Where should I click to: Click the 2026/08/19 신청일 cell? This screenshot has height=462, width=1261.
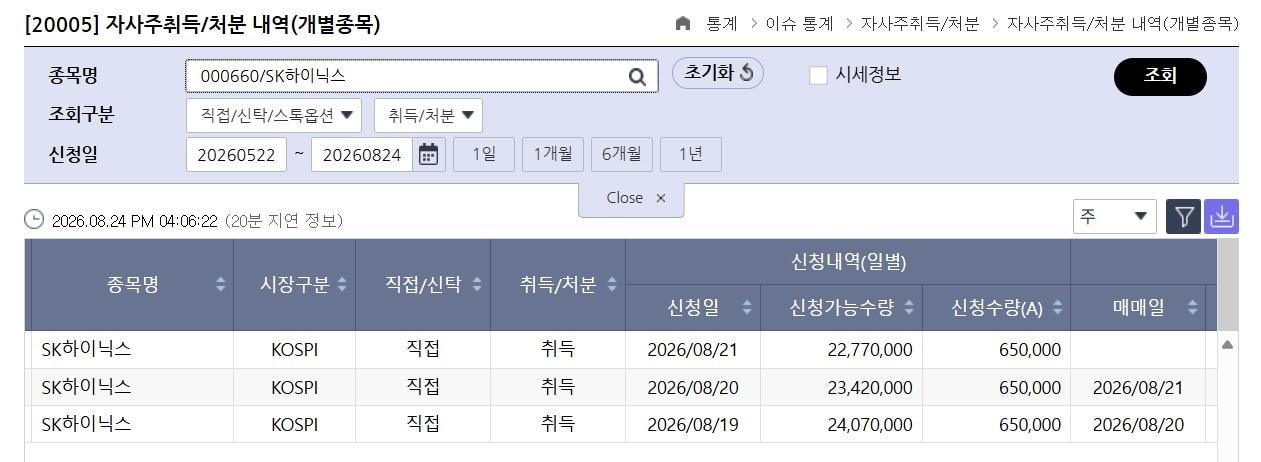click(x=693, y=424)
